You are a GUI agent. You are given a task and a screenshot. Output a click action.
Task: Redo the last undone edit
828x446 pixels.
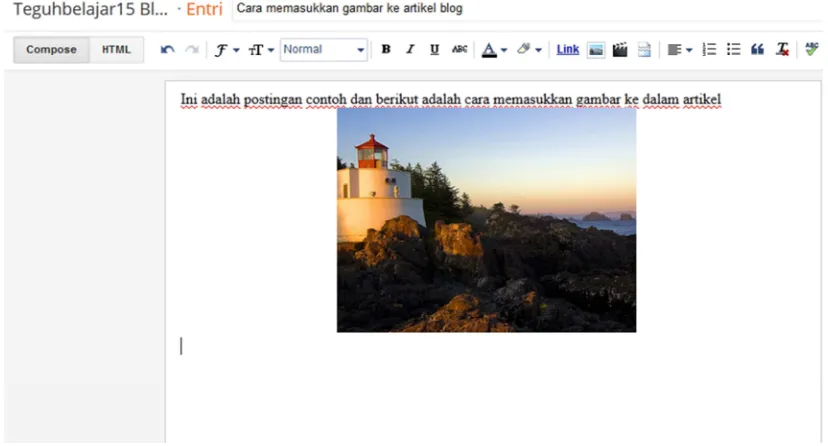click(192, 50)
